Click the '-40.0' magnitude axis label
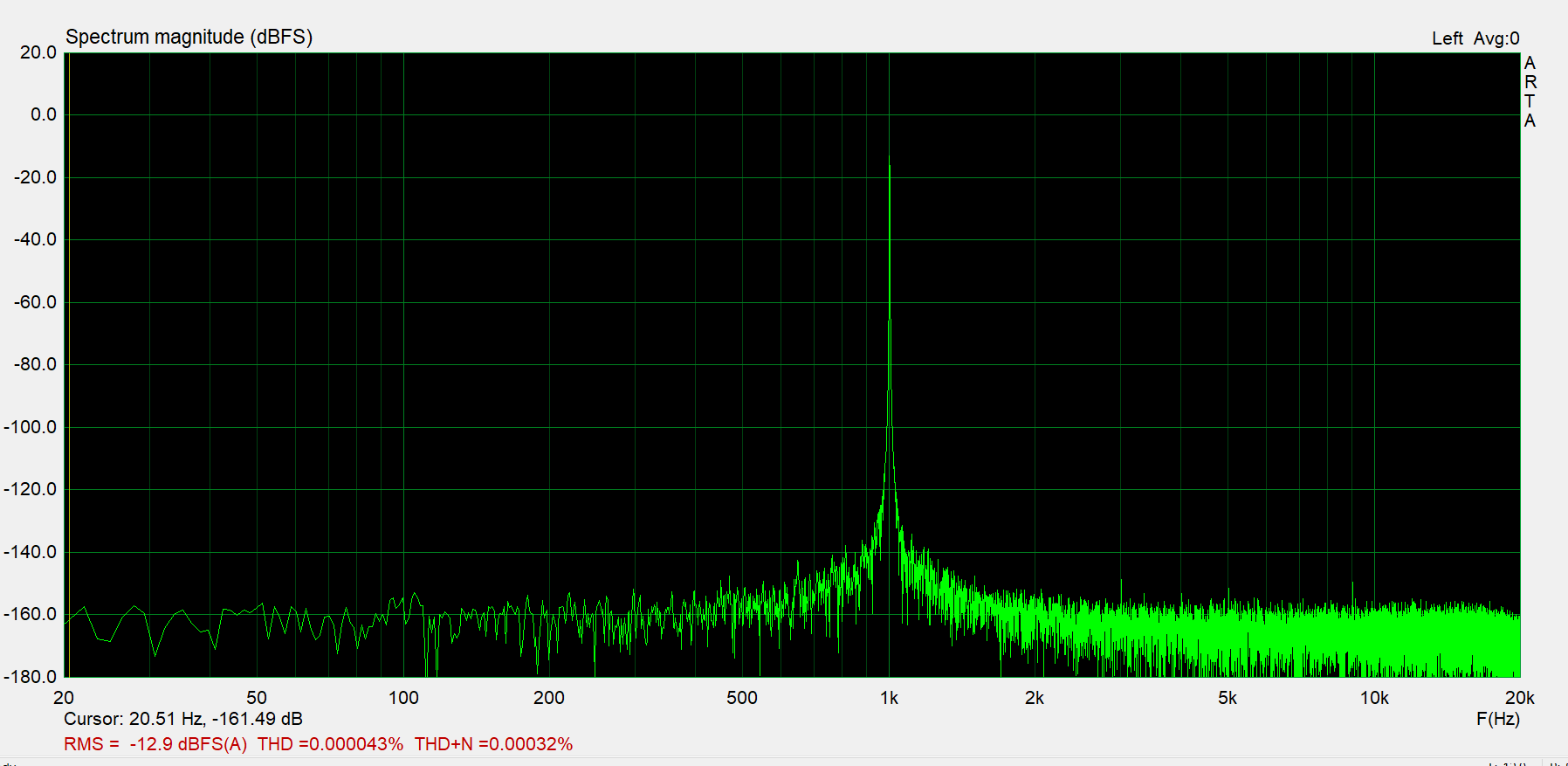The height and width of the screenshot is (766, 1568). [35, 239]
